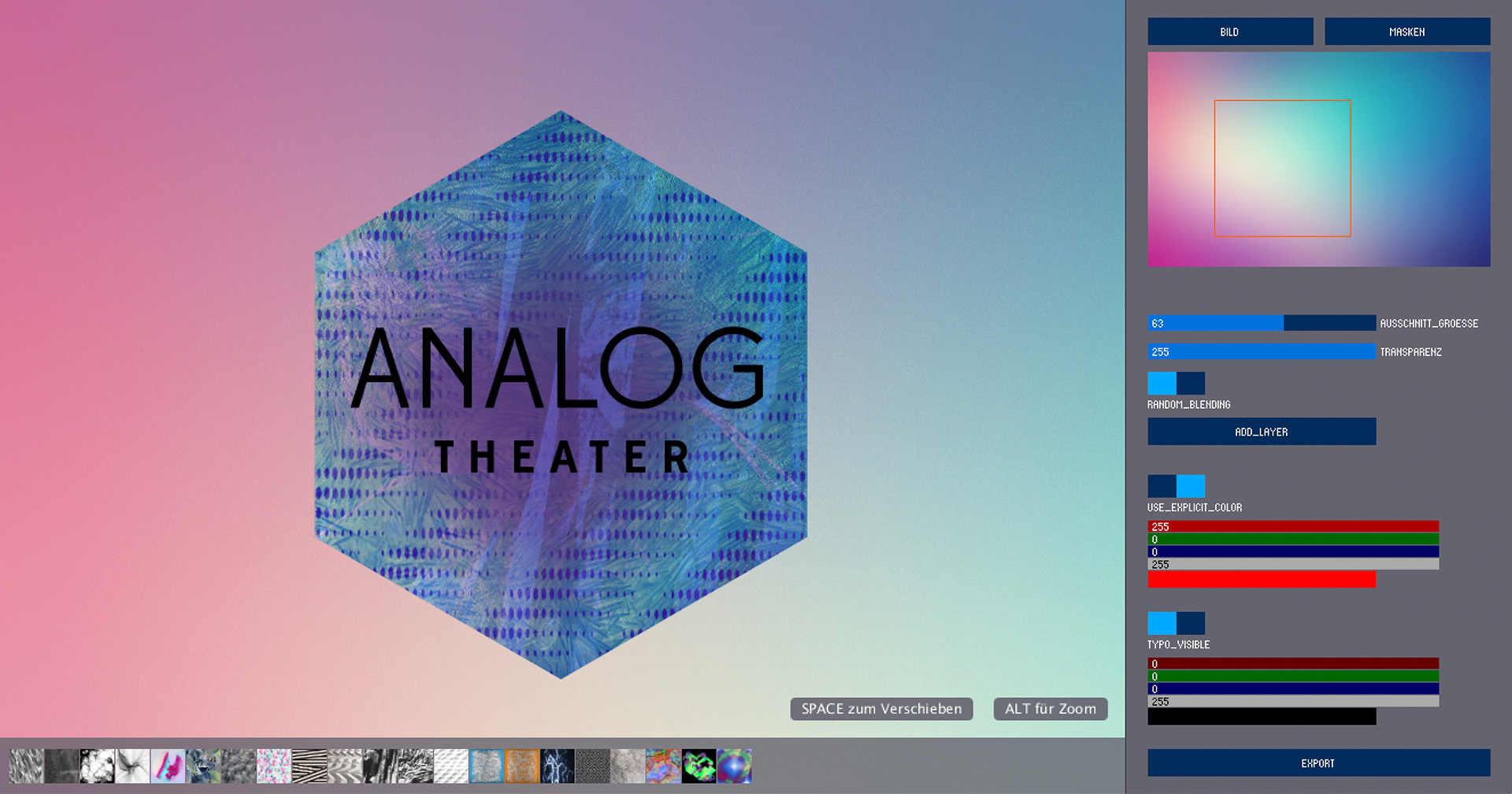Switch to the MASKEN tab

pyautogui.click(x=1407, y=32)
